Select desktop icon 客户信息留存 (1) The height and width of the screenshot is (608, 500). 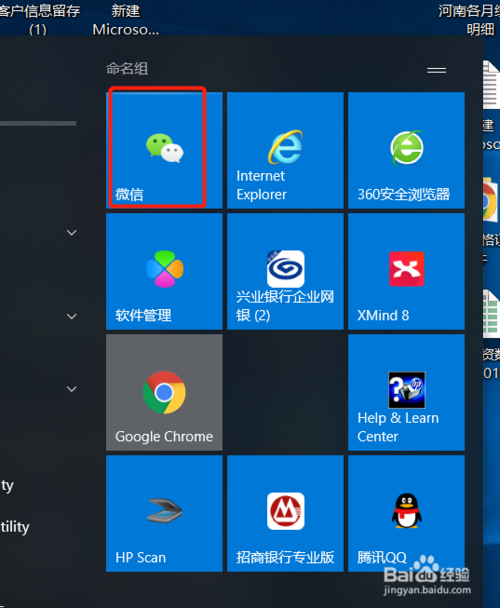pos(39,19)
